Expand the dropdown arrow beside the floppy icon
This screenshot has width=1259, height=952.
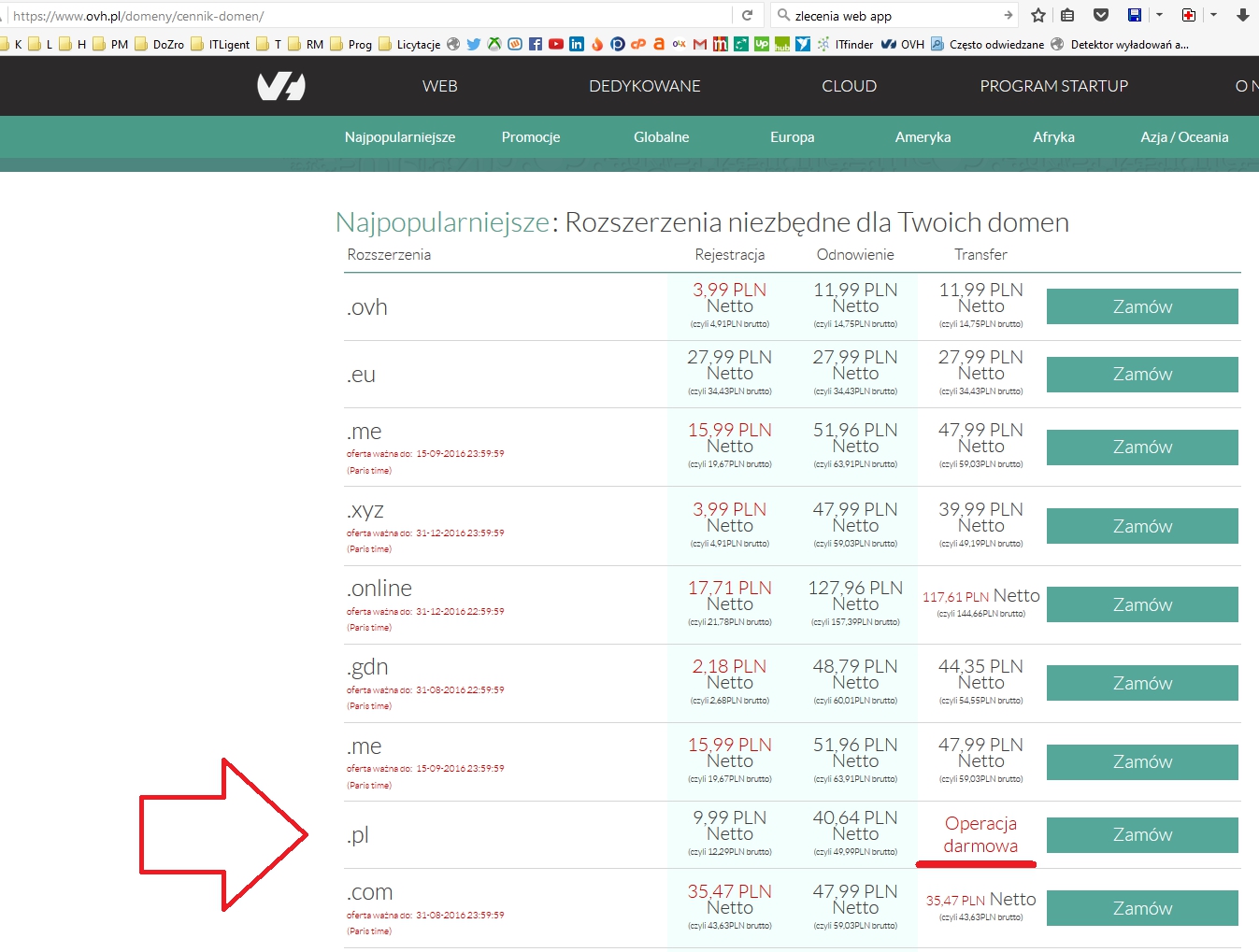[1159, 15]
